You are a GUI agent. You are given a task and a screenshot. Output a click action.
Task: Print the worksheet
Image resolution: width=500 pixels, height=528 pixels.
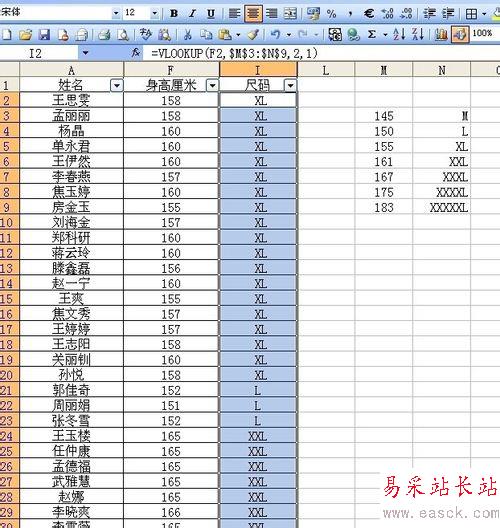coord(104,34)
